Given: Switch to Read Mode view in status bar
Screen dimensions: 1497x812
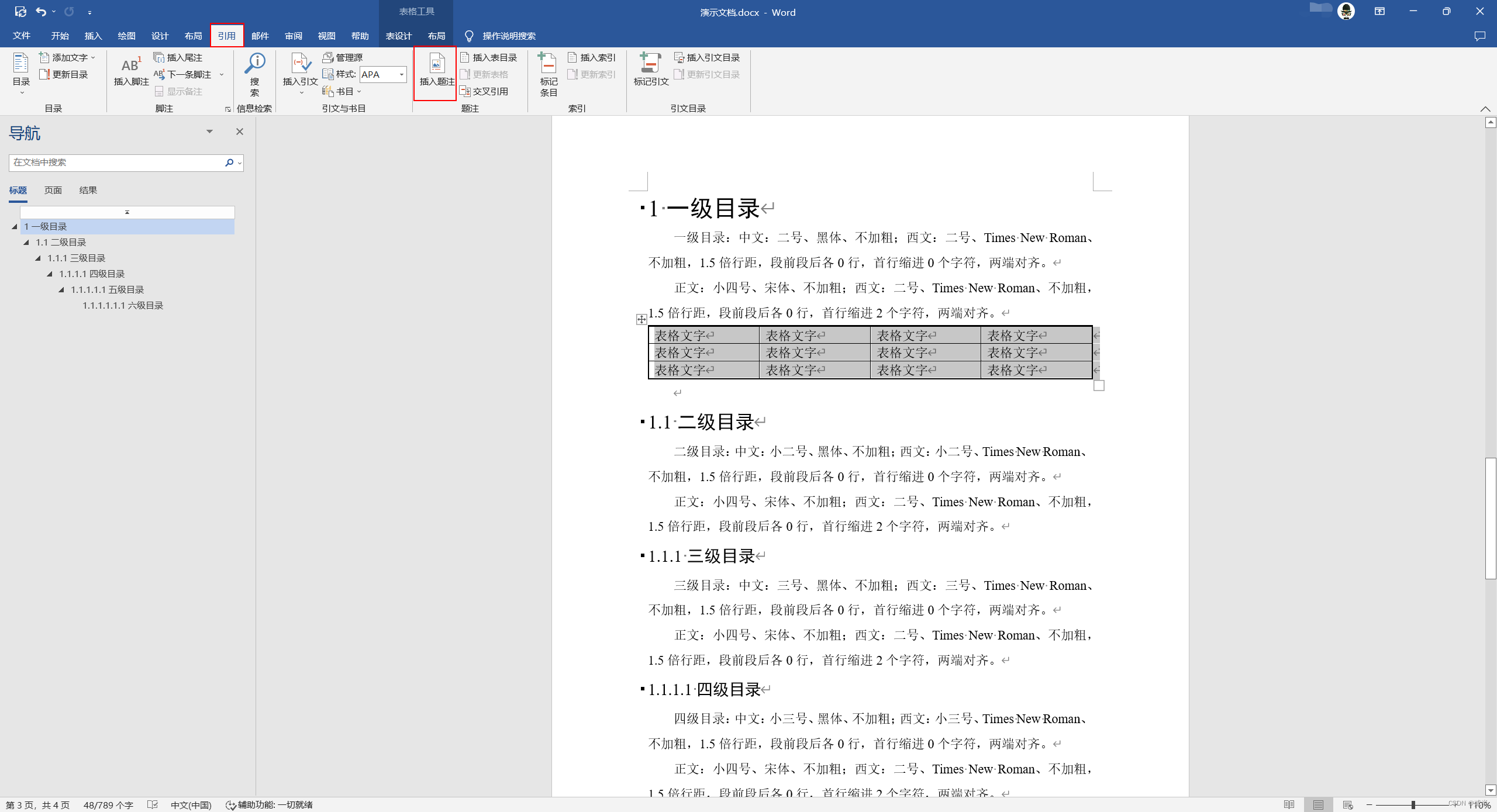Looking at the screenshot, I should (1289, 805).
